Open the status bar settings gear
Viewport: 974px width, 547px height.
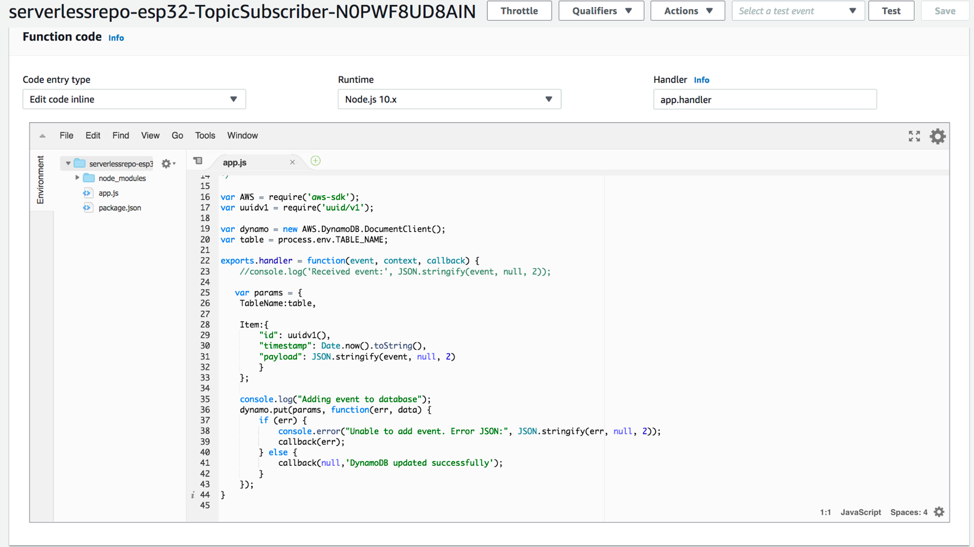[939, 512]
